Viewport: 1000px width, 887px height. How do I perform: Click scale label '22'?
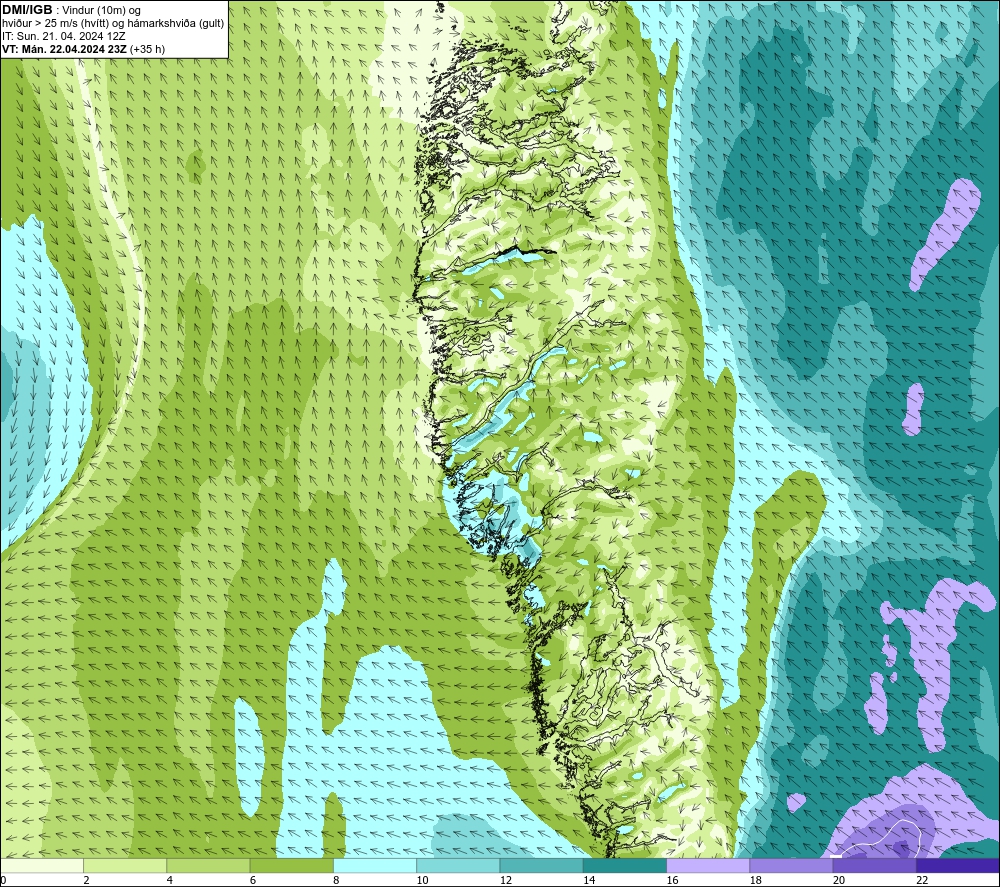click(922, 880)
